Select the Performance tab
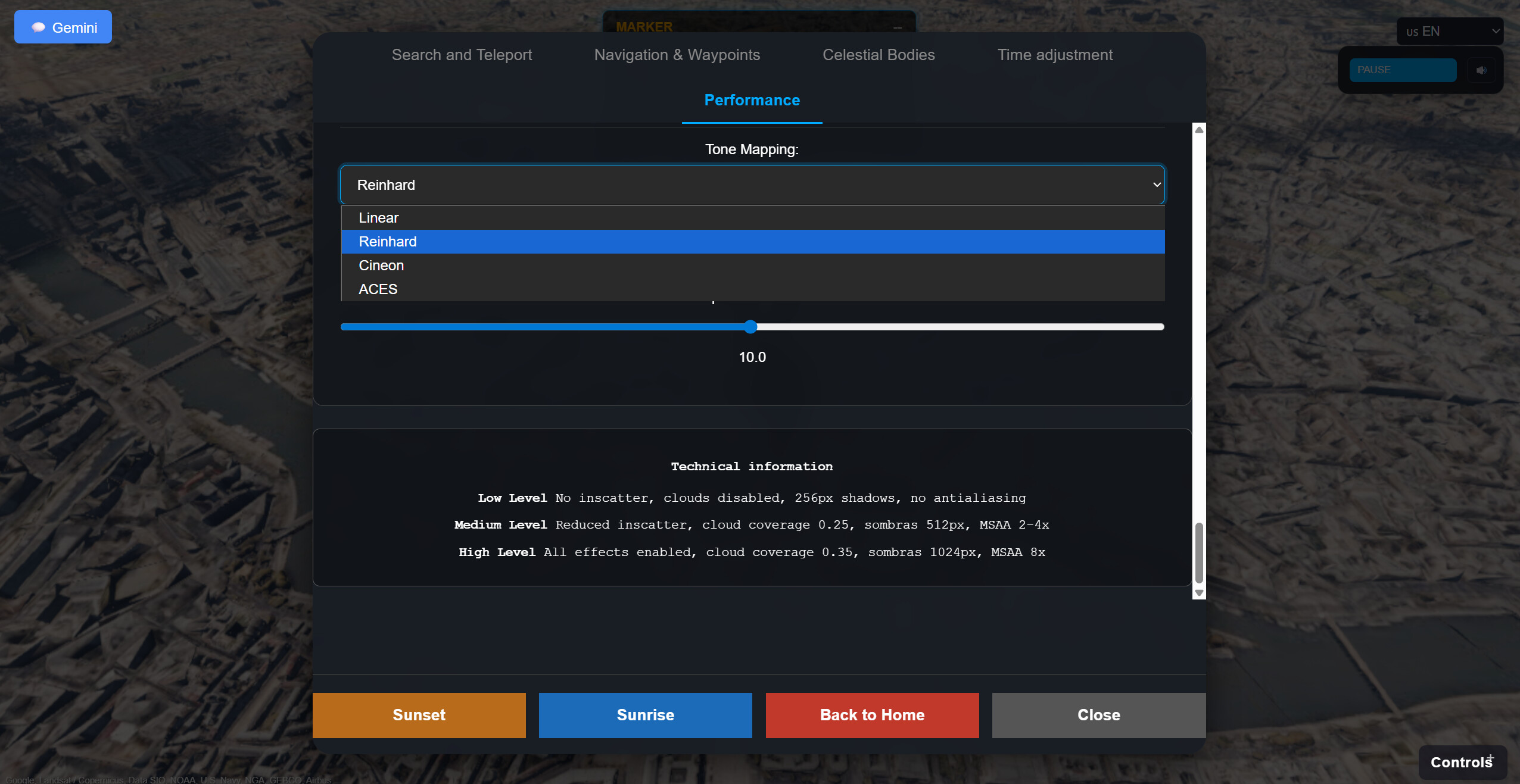 (x=751, y=100)
